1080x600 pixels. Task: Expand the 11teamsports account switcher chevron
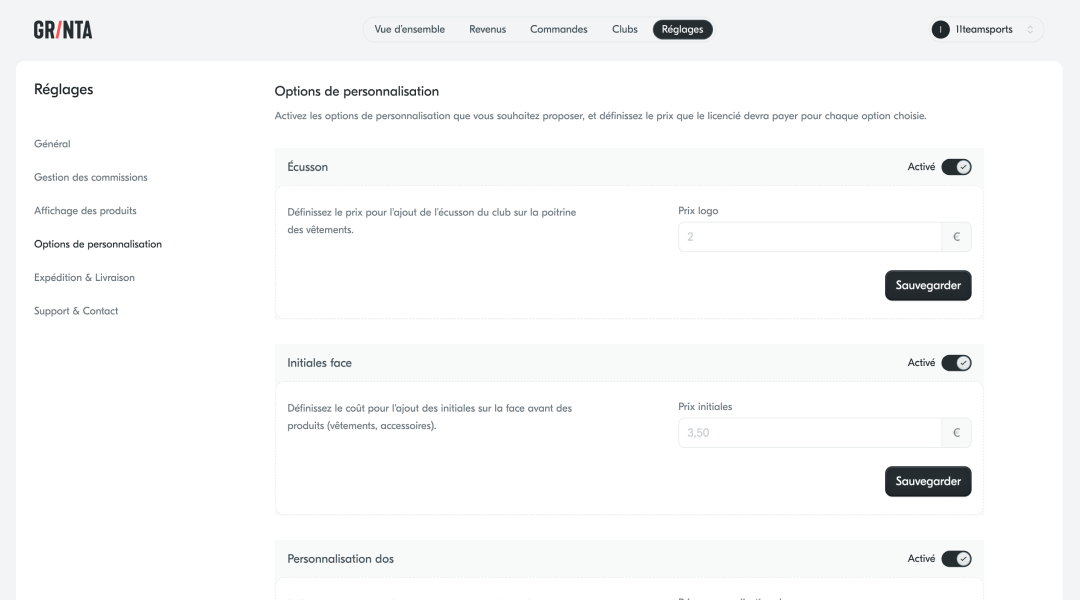point(1030,30)
